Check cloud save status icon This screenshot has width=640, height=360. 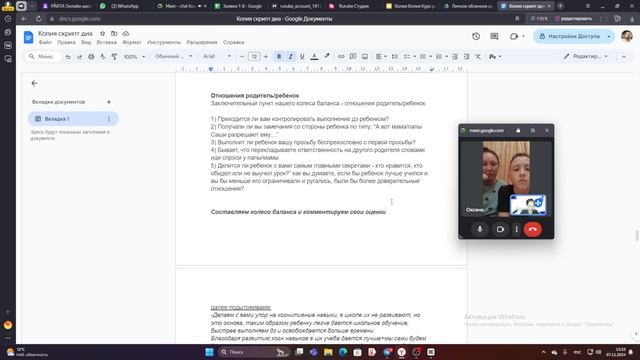126,33
